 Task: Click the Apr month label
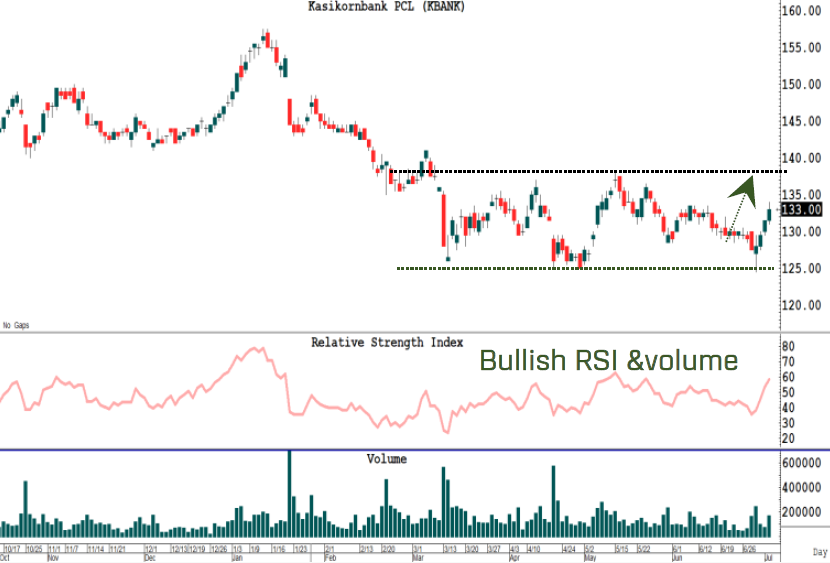(514, 558)
